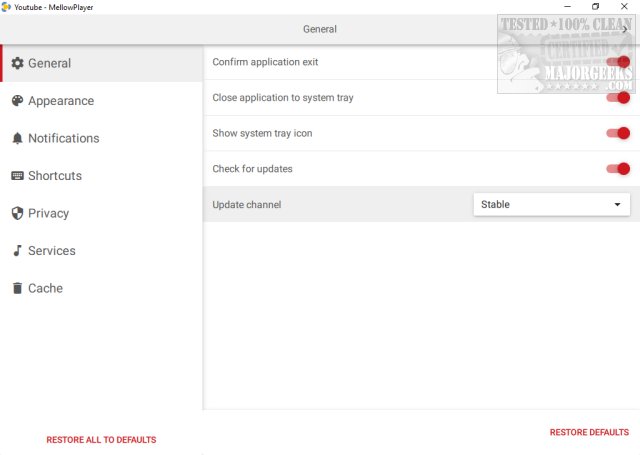Toggle Confirm application exit switch
Image resolution: width=640 pixels, height=455 pixels.
[x=618, y=62]
